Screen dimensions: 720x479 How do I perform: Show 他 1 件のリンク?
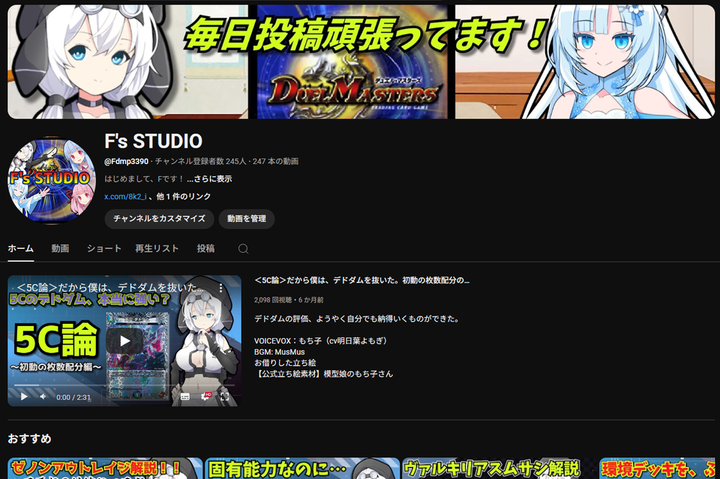184,197
